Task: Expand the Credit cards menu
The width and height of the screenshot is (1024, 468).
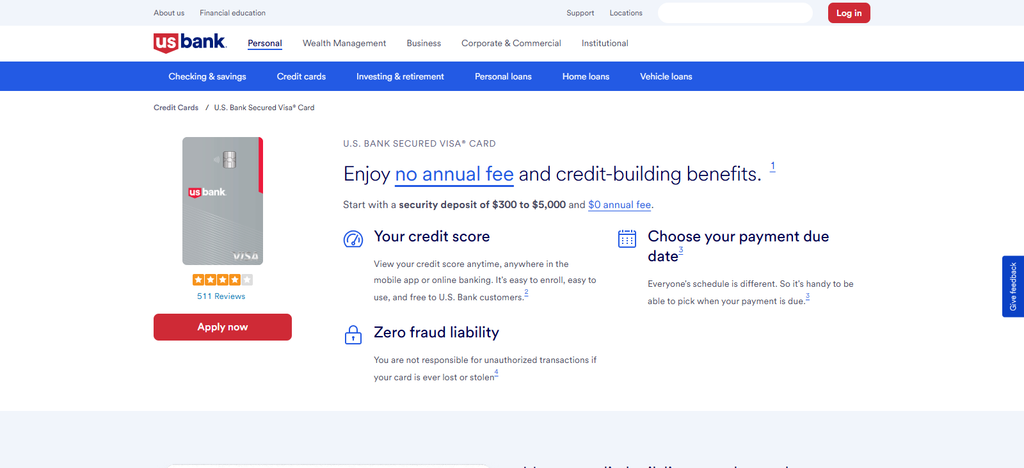Action: (301, 76)
